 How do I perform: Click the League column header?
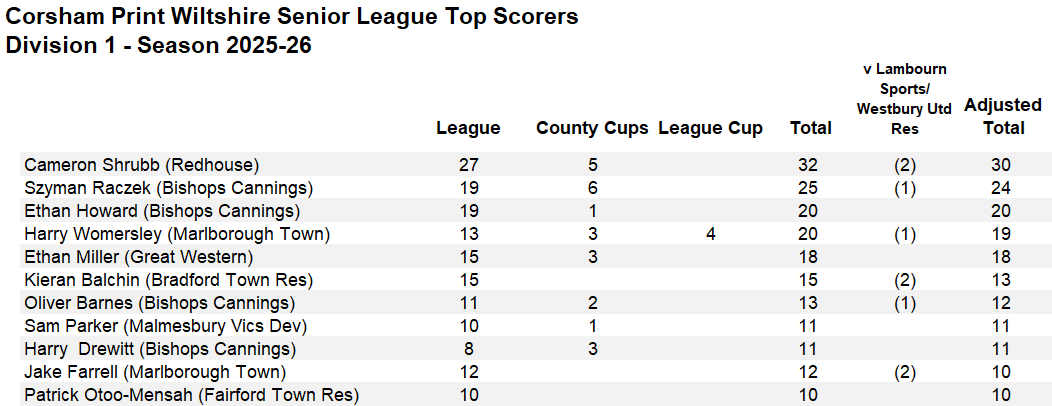pos(468,128)
